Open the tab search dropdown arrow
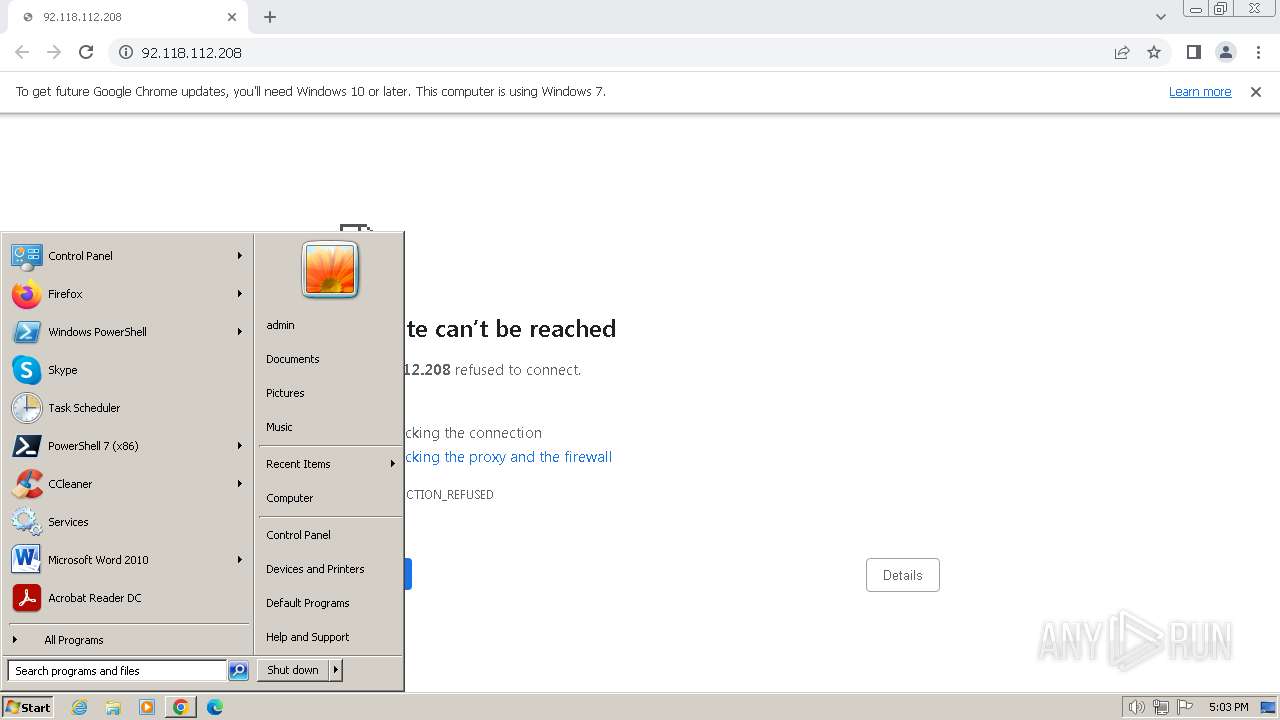Viewport: 1280px width, 720px height. [x=1161, y=17]
